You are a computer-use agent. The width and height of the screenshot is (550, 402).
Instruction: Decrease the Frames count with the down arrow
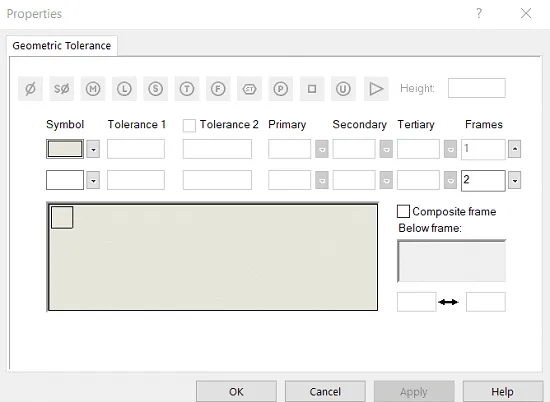(x=515, y=180)
